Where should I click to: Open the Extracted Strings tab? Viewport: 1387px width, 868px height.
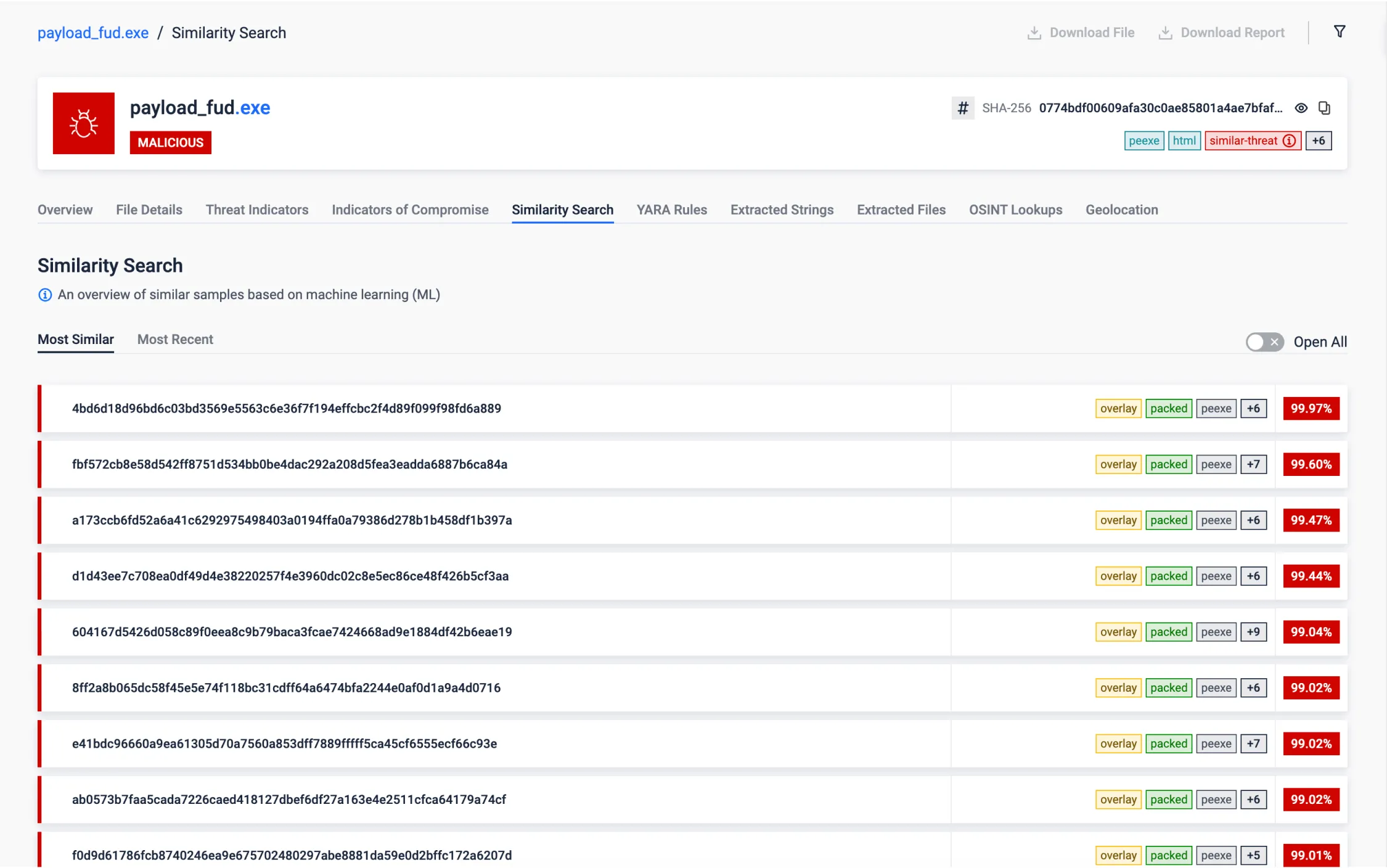[x=782, y=210]
